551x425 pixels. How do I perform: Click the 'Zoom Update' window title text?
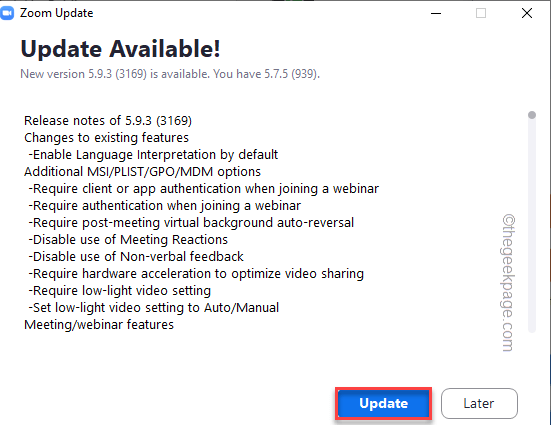57,13
